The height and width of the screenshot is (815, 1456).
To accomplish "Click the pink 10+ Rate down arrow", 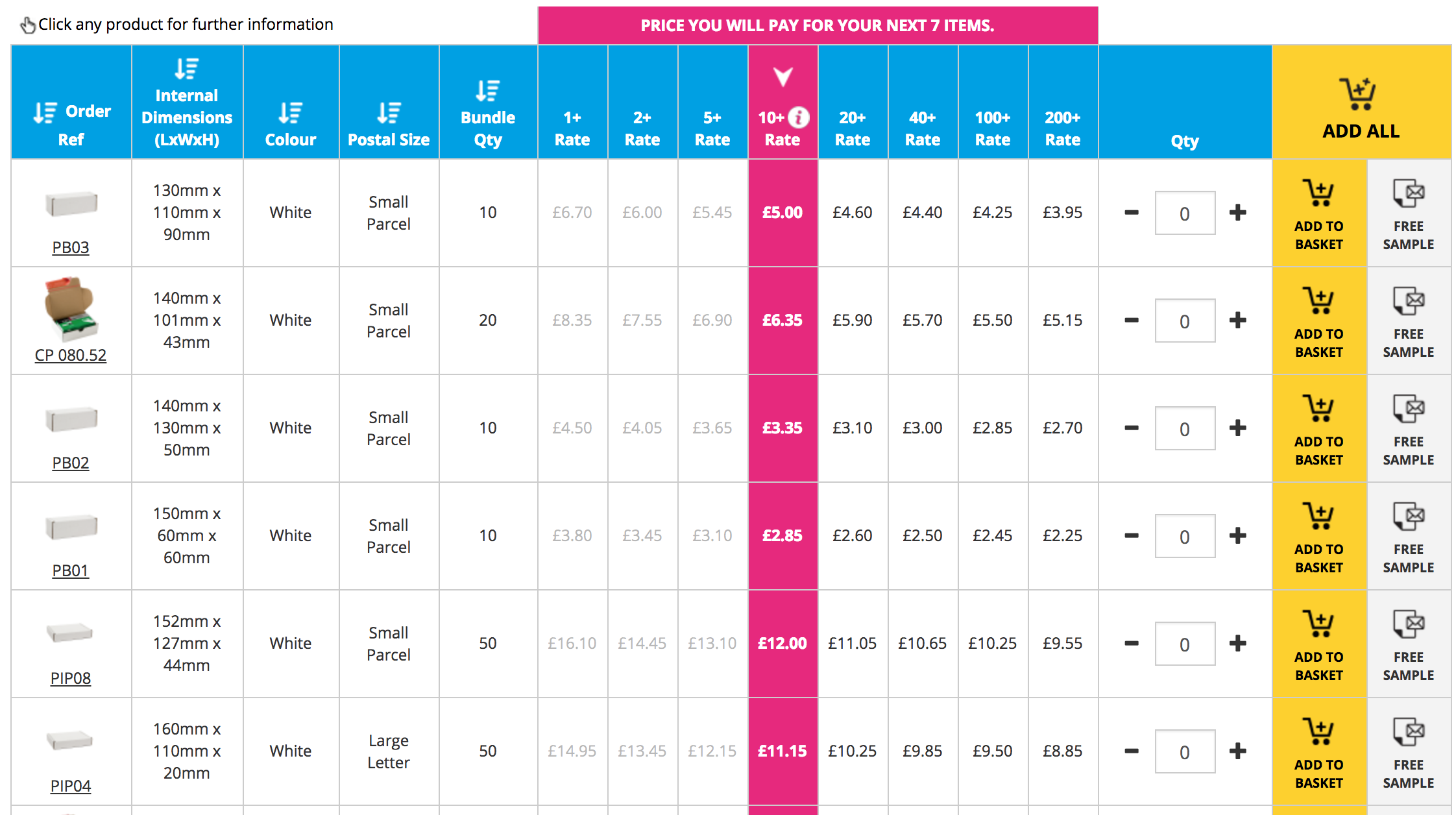I will (x=783, y=77).
